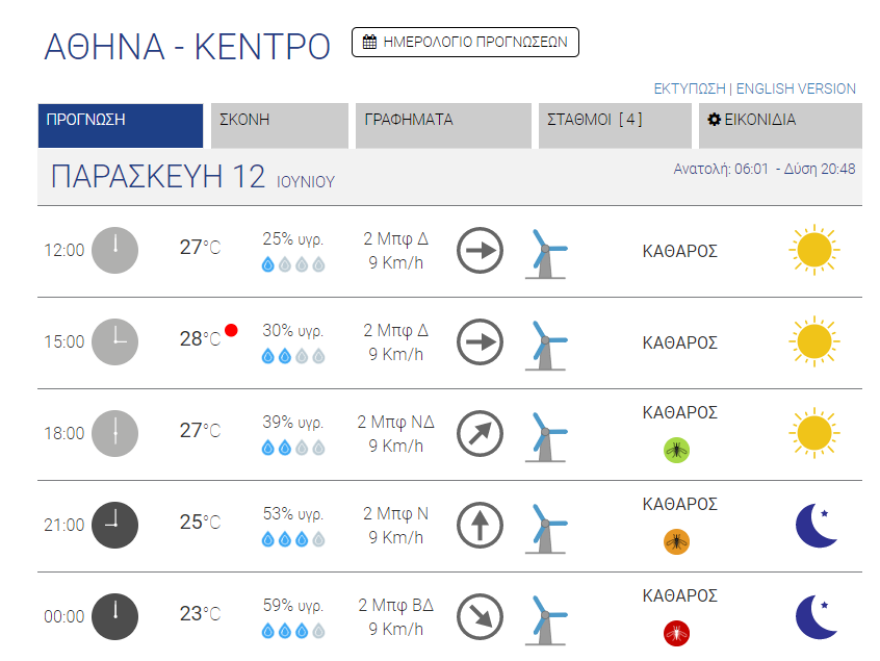880x661 pixels.
Task: Open the ΕΙΚΟΝΙΔΙΑ settings tab
Action: pyautogui.click(x=780, y=125)
